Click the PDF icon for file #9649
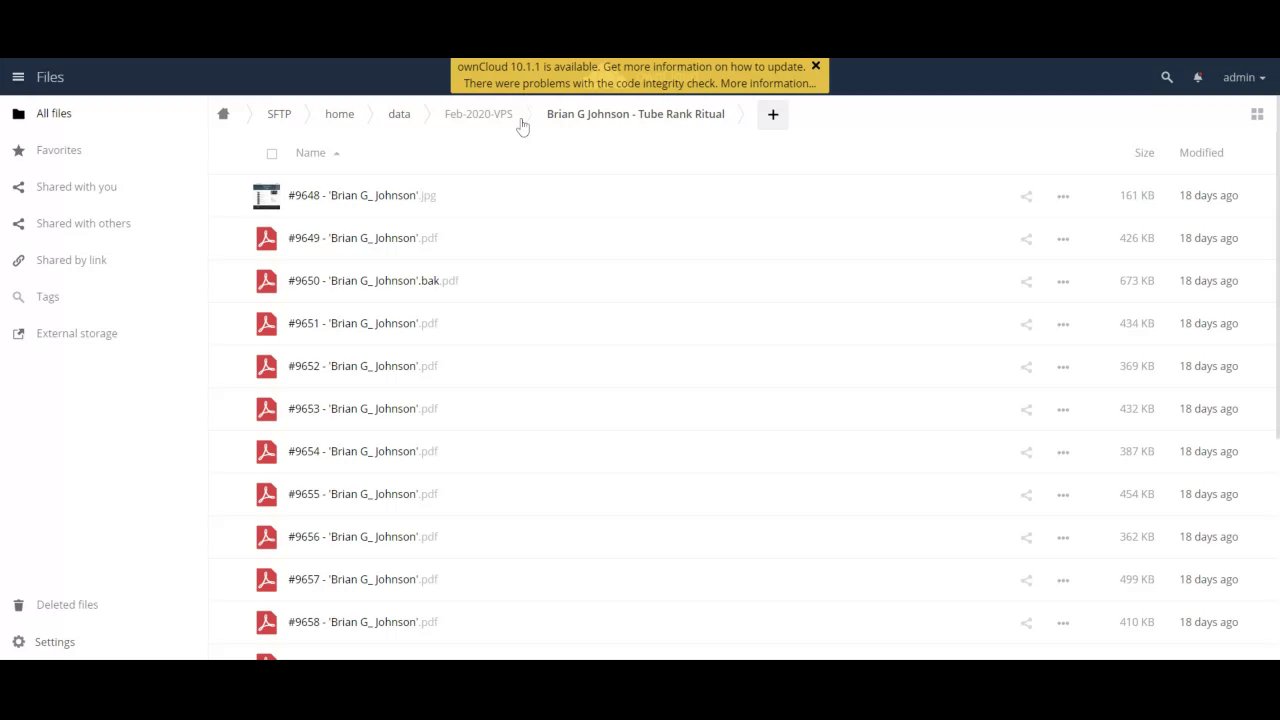Image resolution: width=1280 pixels, height=720 pixels. point(266,239)
